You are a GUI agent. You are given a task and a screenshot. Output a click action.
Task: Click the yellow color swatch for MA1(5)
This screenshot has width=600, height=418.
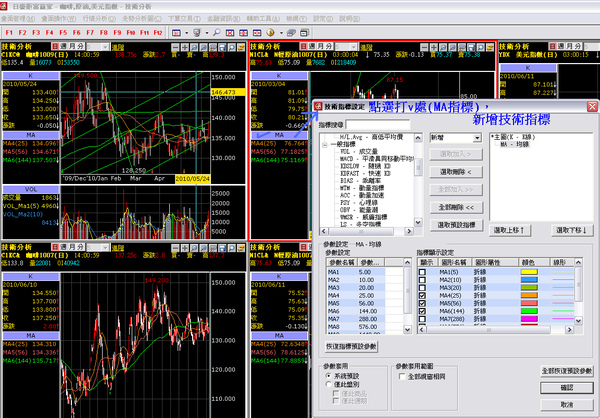coord(527,273)
